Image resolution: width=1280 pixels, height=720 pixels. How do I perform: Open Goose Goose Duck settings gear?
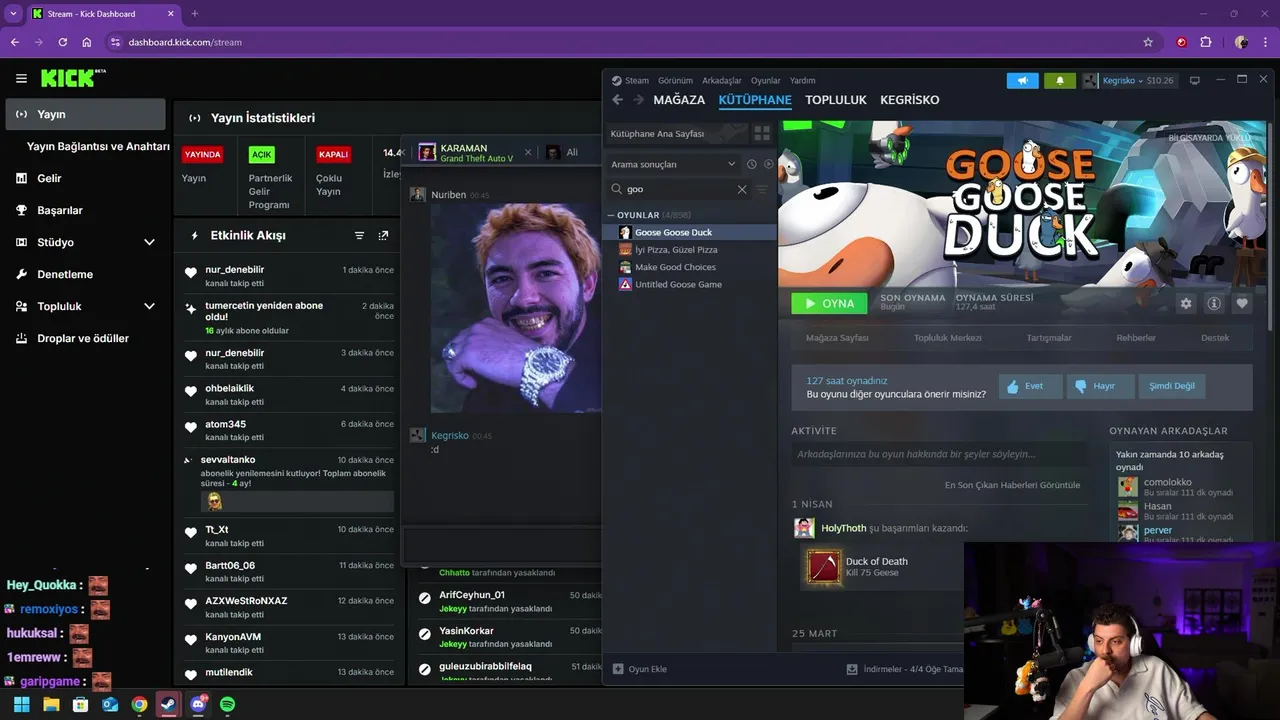click(x=1186, y=303)
